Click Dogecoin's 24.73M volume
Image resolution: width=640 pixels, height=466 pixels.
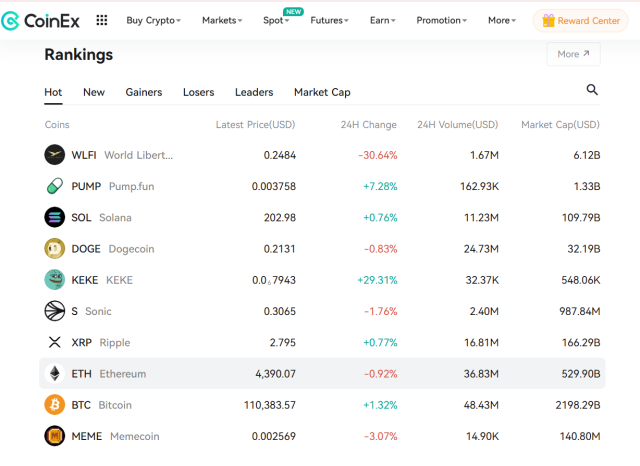pos(481,249)
